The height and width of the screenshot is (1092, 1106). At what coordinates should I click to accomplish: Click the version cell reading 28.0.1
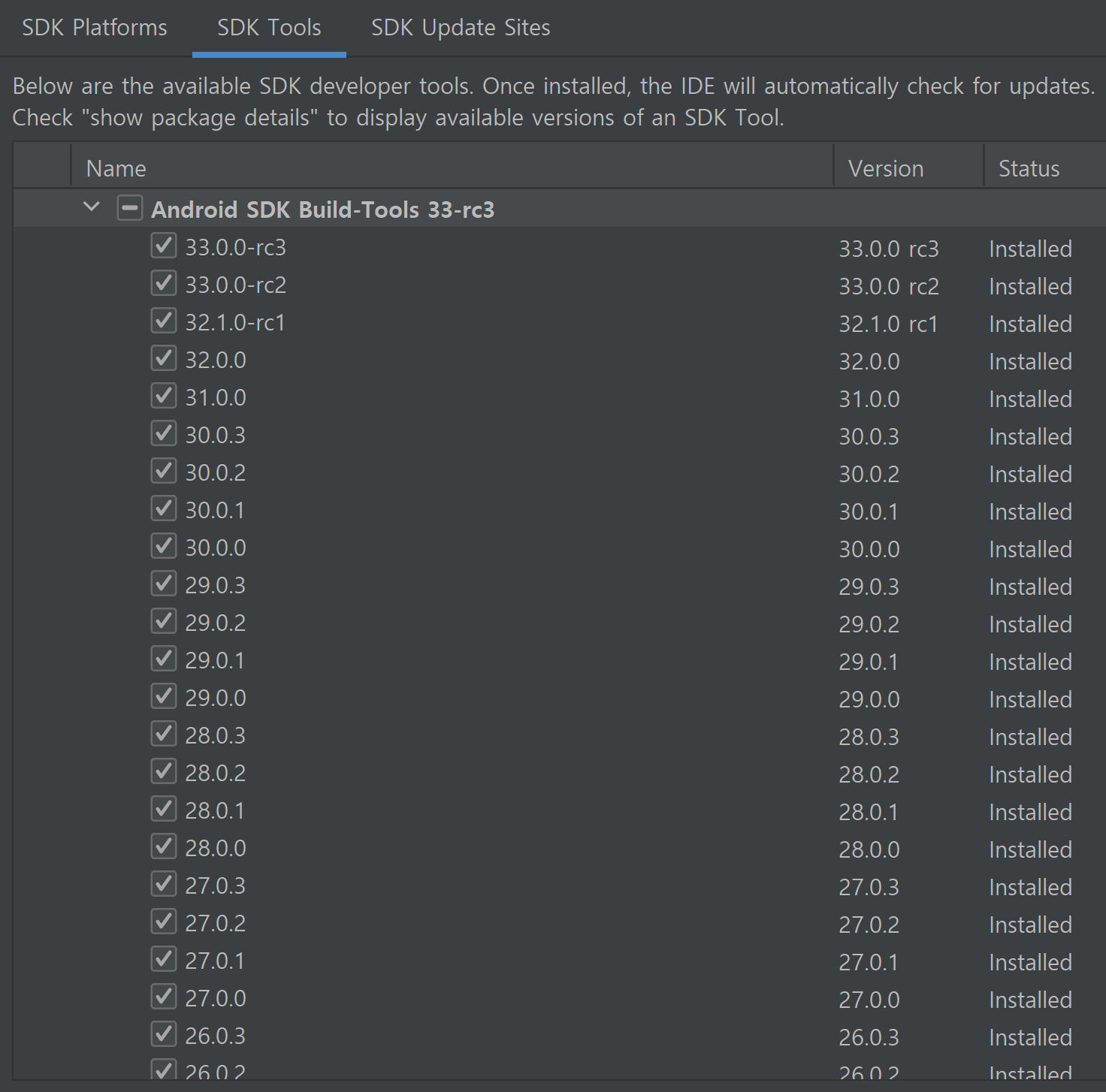[x=869, y=813]
